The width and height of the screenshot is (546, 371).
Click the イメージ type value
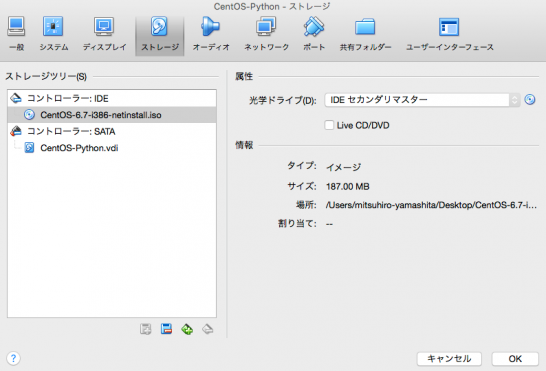tap(343, 168)
